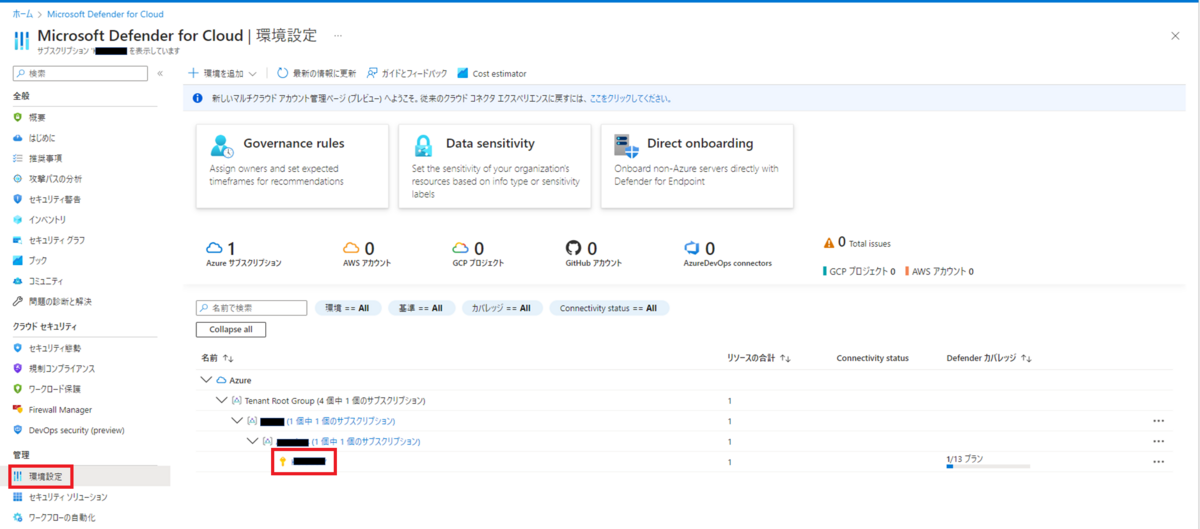Close the 環境設定 blade
This screenshot has height=529, width=1200.
1175,35
